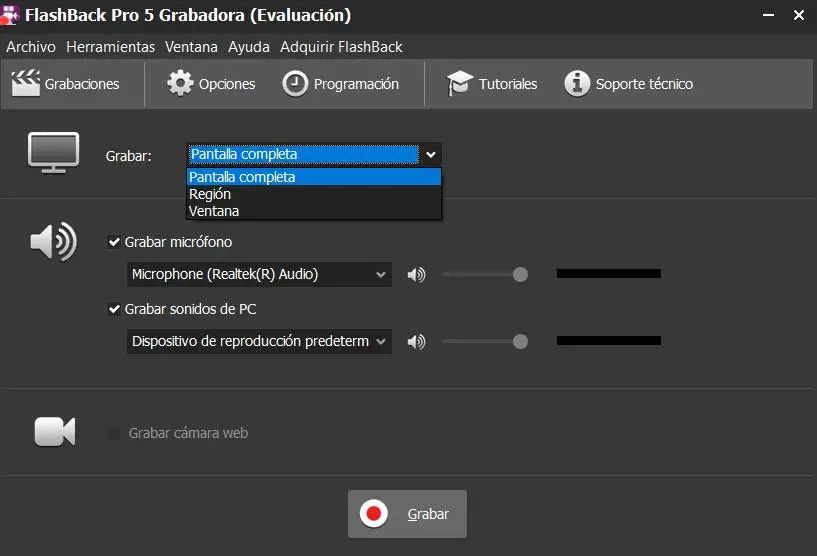Open the Adquirir FlashBack menu
Viewport: 817px width, 556px height.
tap(341, 47)
